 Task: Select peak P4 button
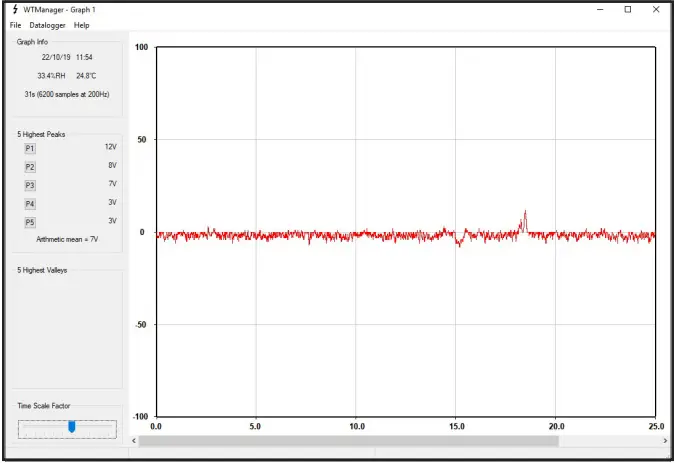click(30, 204)
